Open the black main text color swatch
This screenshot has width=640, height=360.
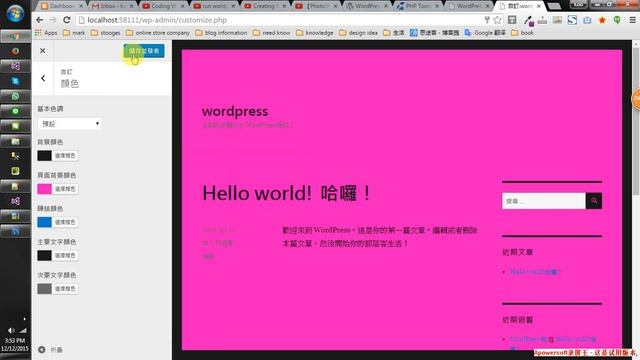coord(44,256)
